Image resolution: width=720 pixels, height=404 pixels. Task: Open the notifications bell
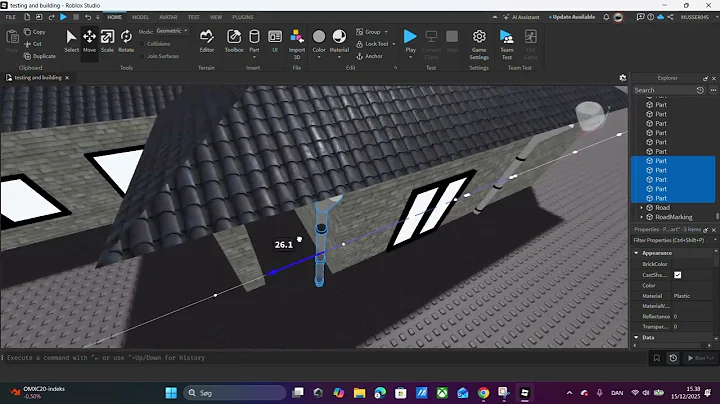606,17
